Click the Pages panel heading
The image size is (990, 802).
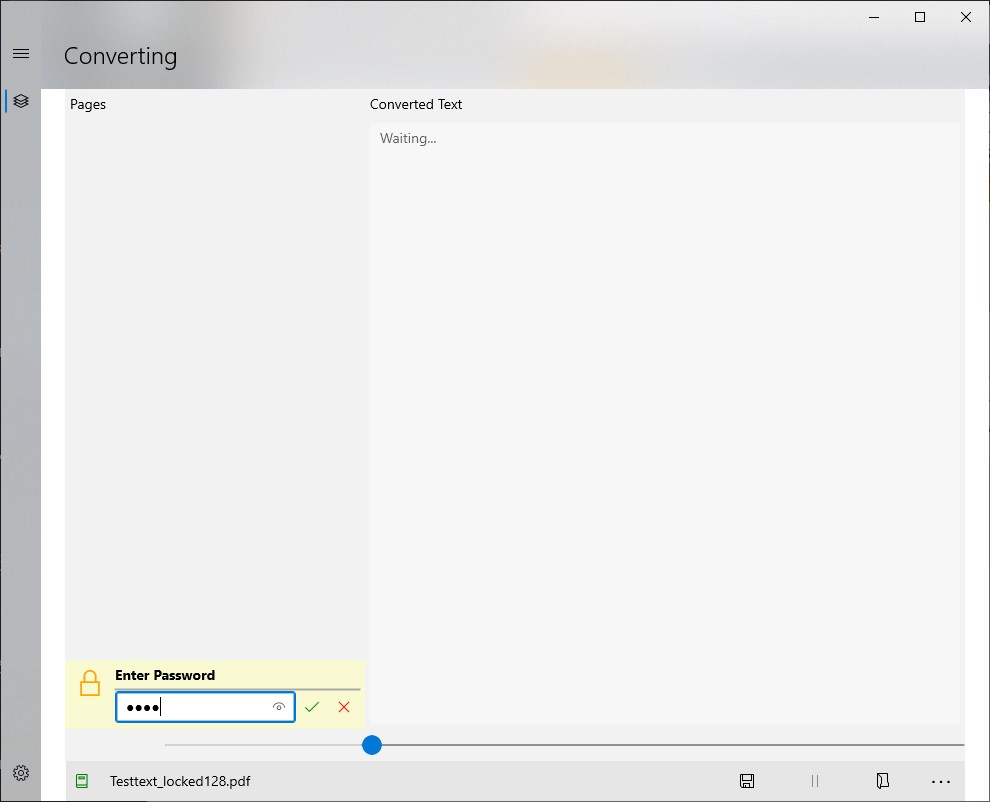(x=88, y=104)
